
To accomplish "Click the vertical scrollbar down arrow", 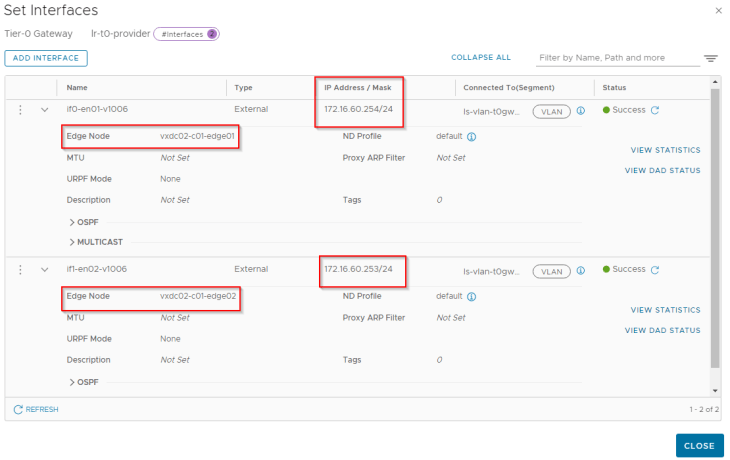I will [715, 391].
